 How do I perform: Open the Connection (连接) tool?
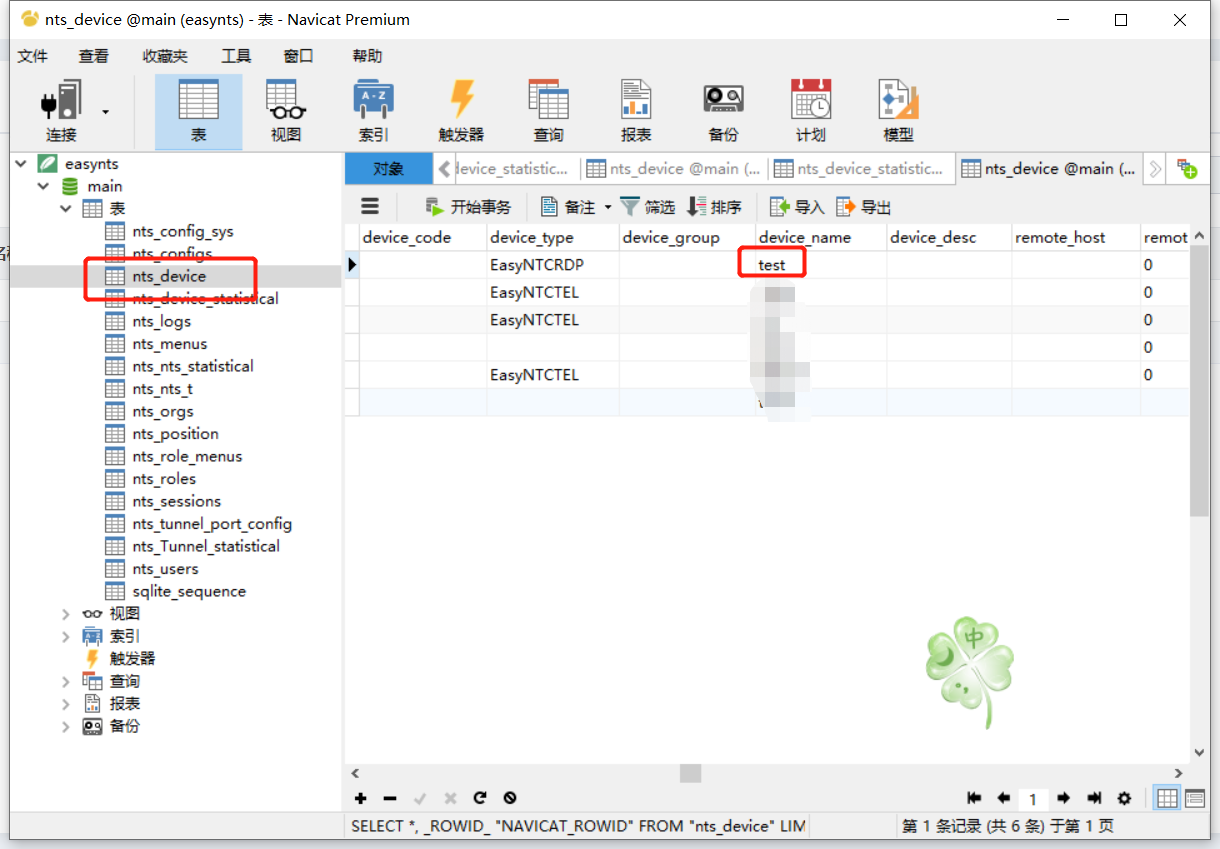61,111
